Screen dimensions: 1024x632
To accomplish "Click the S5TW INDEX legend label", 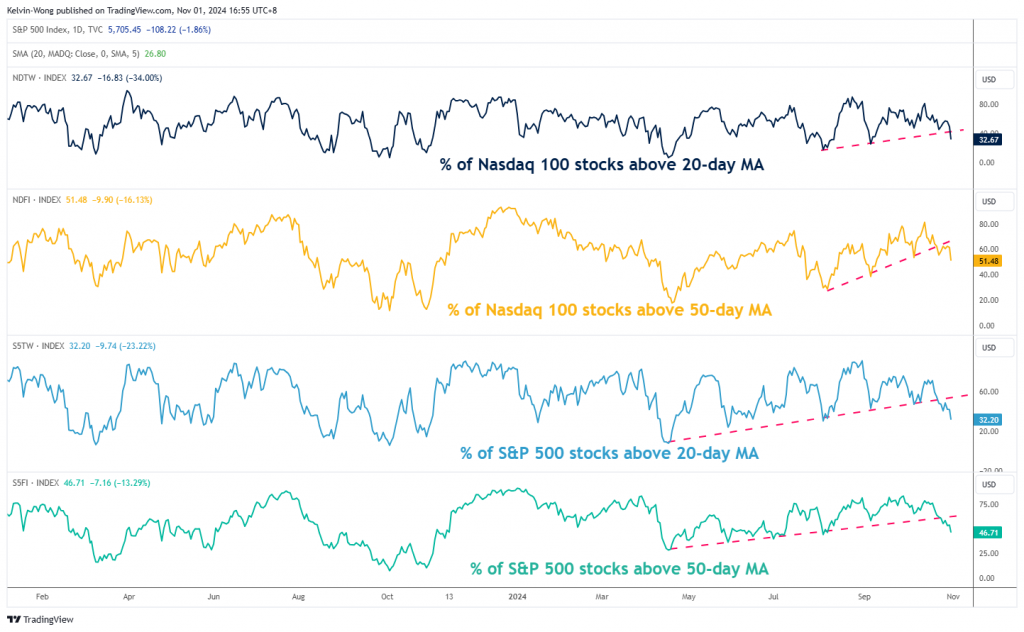I will tap(36, 346).
